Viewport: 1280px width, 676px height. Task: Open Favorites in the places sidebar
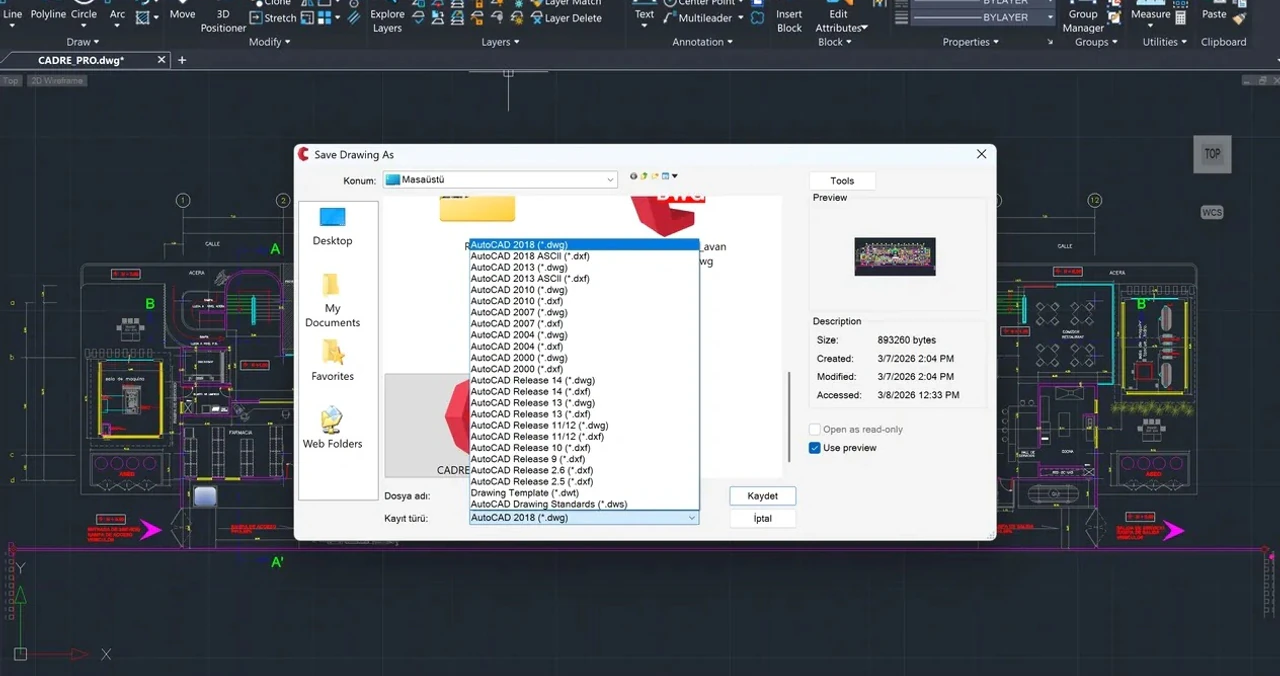tap(332, 361)
